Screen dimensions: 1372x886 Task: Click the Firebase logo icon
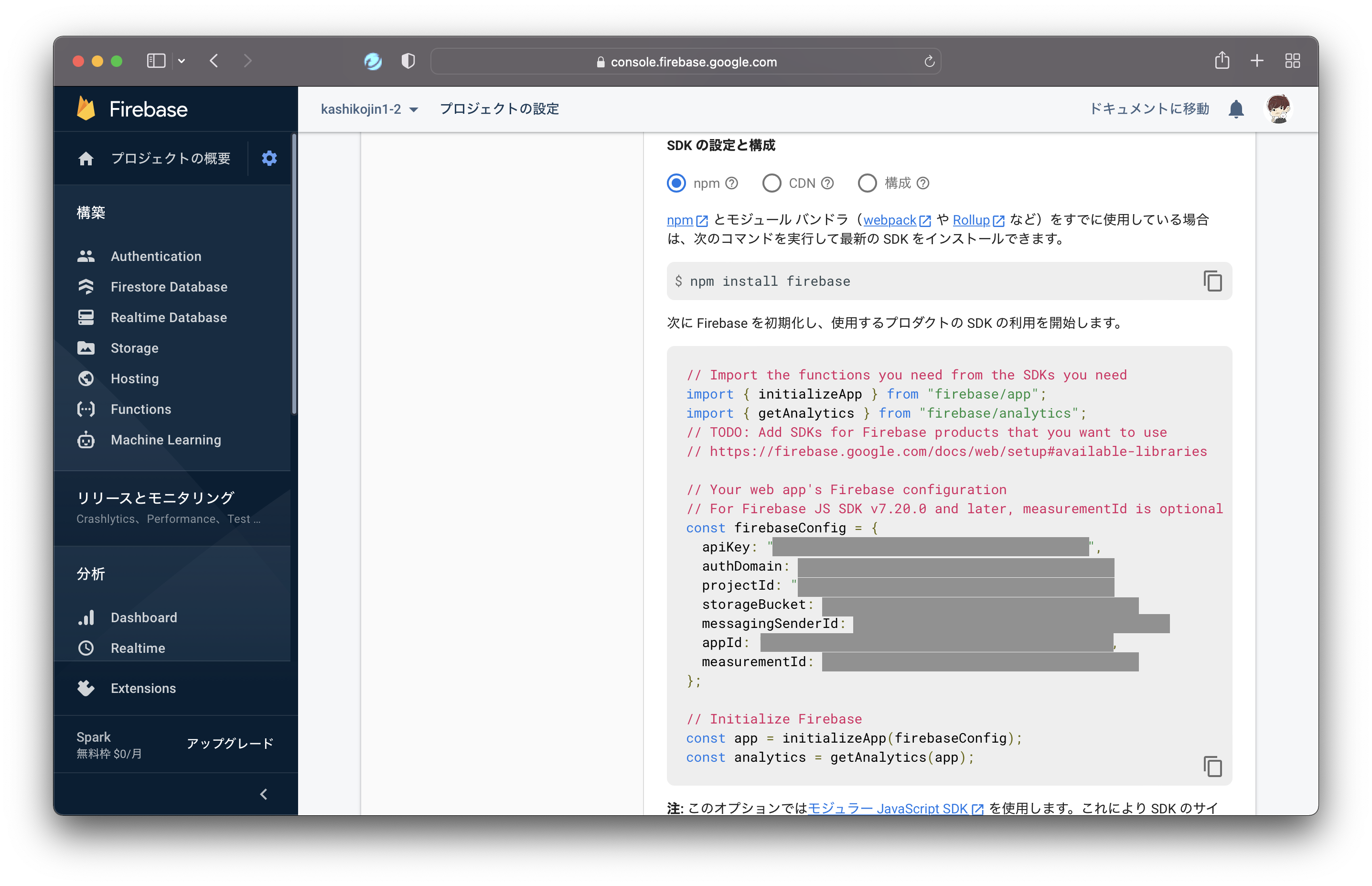[86, 109]
